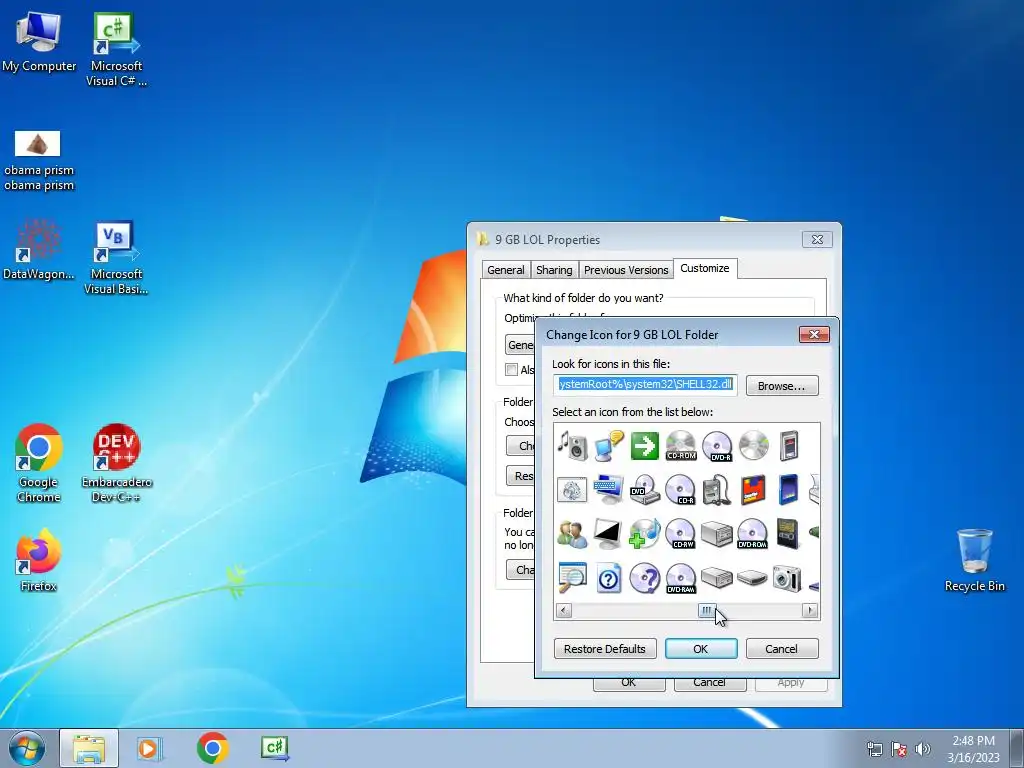This screenshot has height=768, width=1024.
Task: Select the My Computer desktop icon
Action: [39, 40]
